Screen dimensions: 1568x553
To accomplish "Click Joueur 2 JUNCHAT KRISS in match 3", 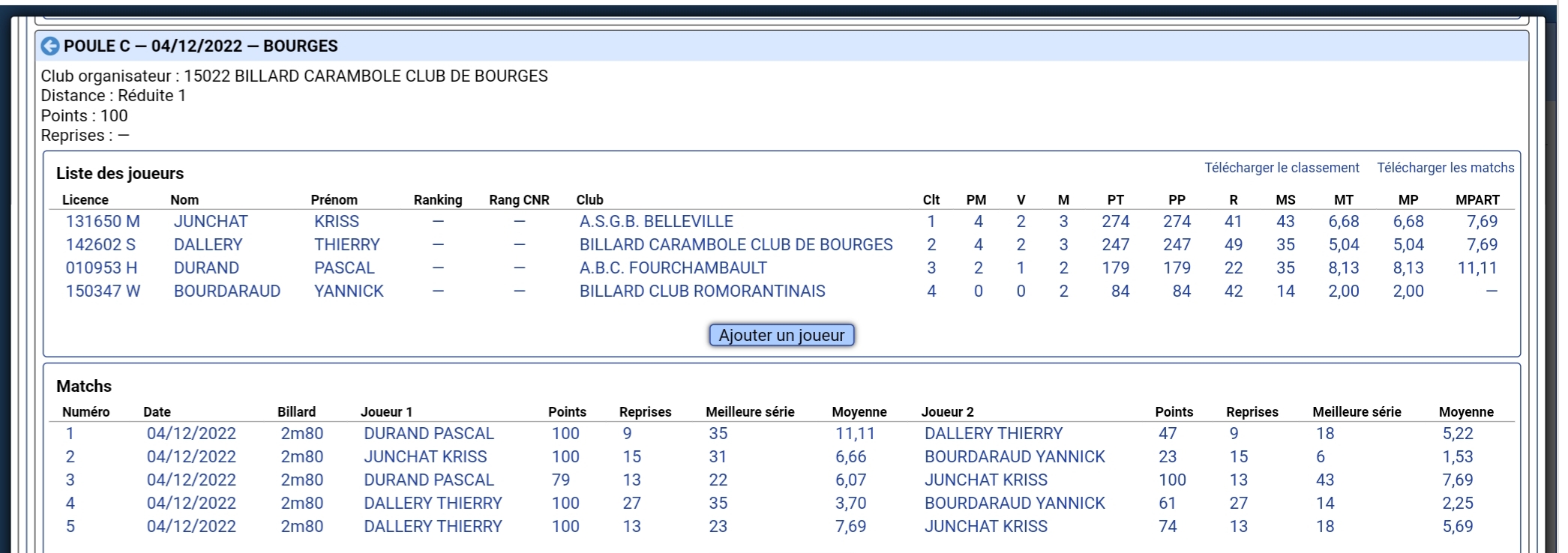I will pyautogui.click(x=986, y=480).
